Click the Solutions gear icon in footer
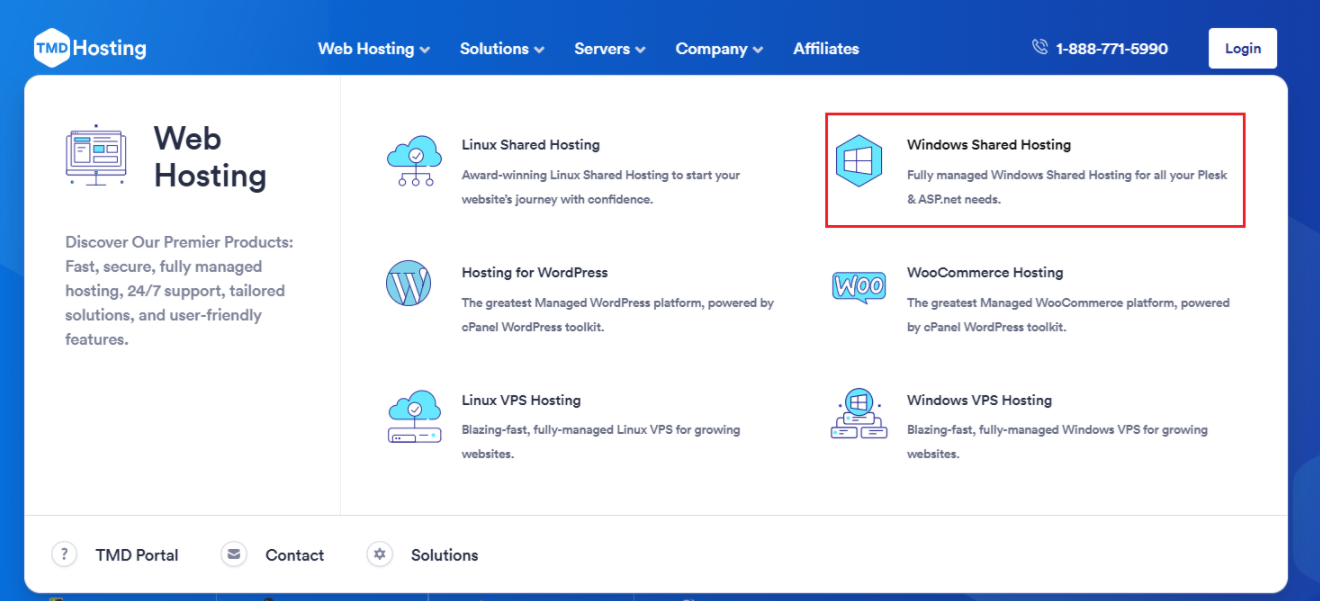Viewport: 1320px width, 601px height. pos(379,554)
